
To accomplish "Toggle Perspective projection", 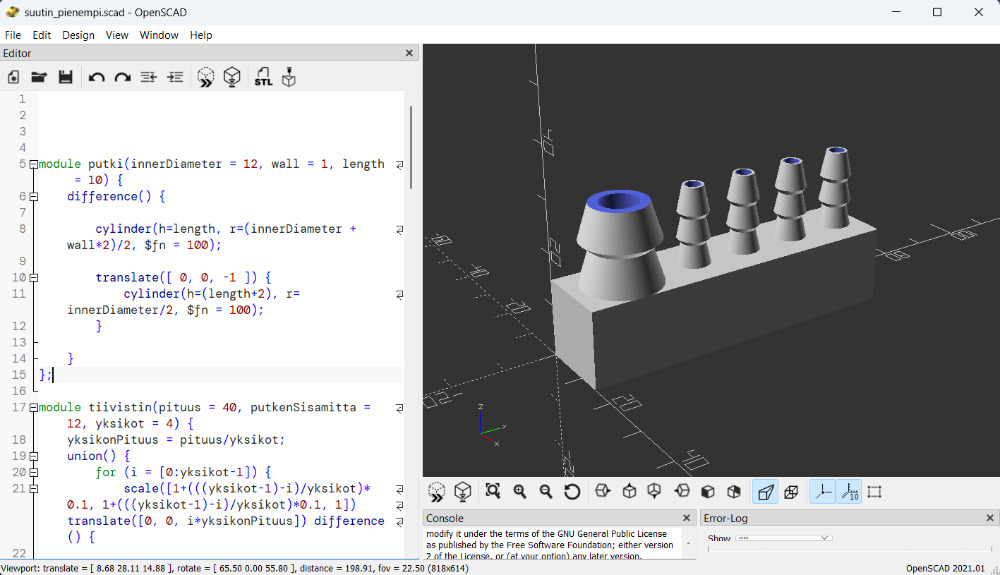I will pyautogui.click(x=765, y=491).
